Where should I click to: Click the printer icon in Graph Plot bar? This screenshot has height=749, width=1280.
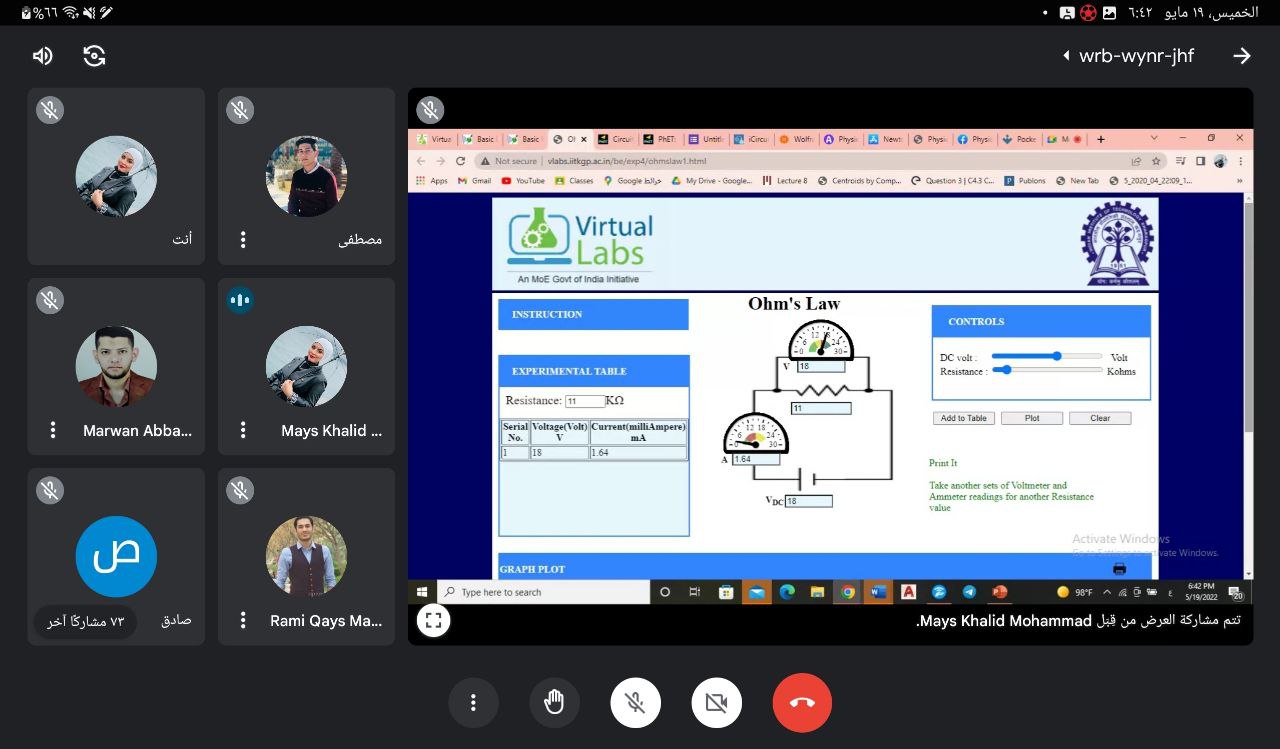click(1119, 569)
